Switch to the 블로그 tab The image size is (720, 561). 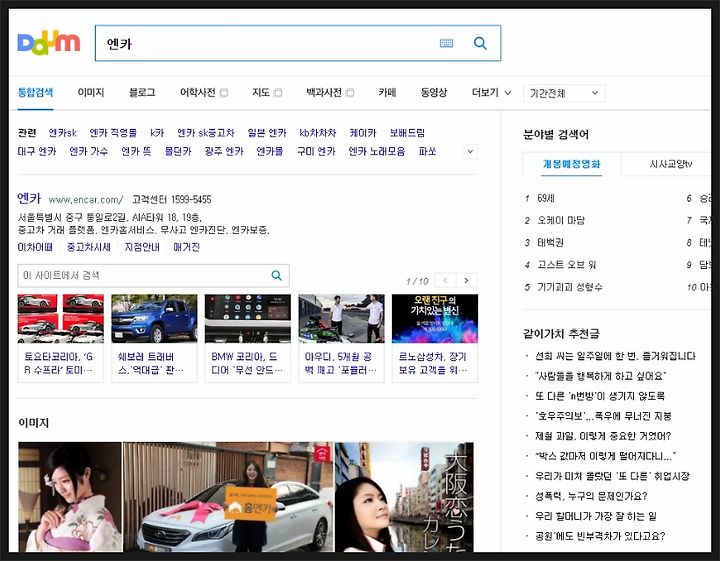[142, 93]
